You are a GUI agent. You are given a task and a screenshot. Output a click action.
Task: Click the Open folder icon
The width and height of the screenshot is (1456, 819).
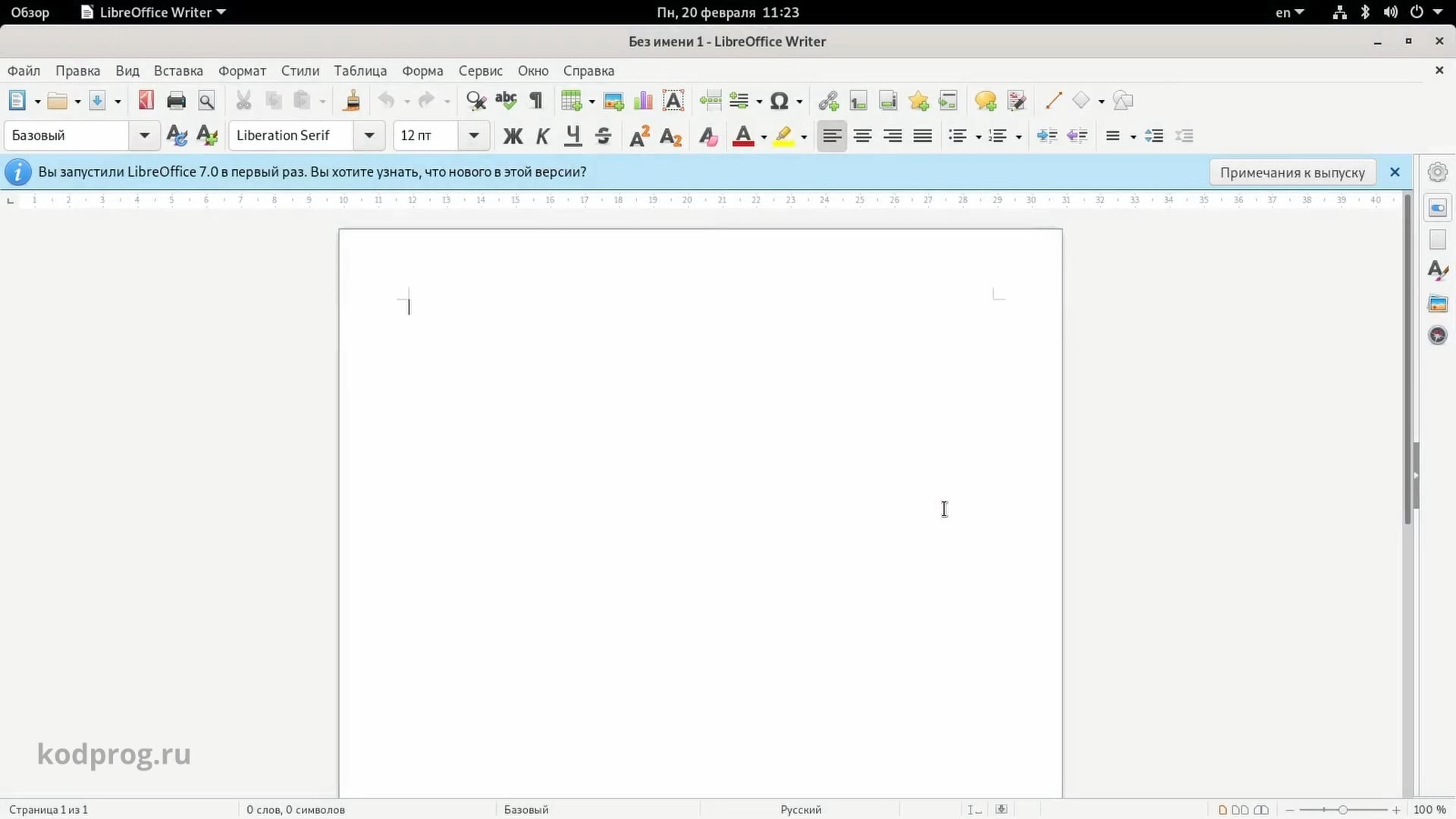(58, 101)
